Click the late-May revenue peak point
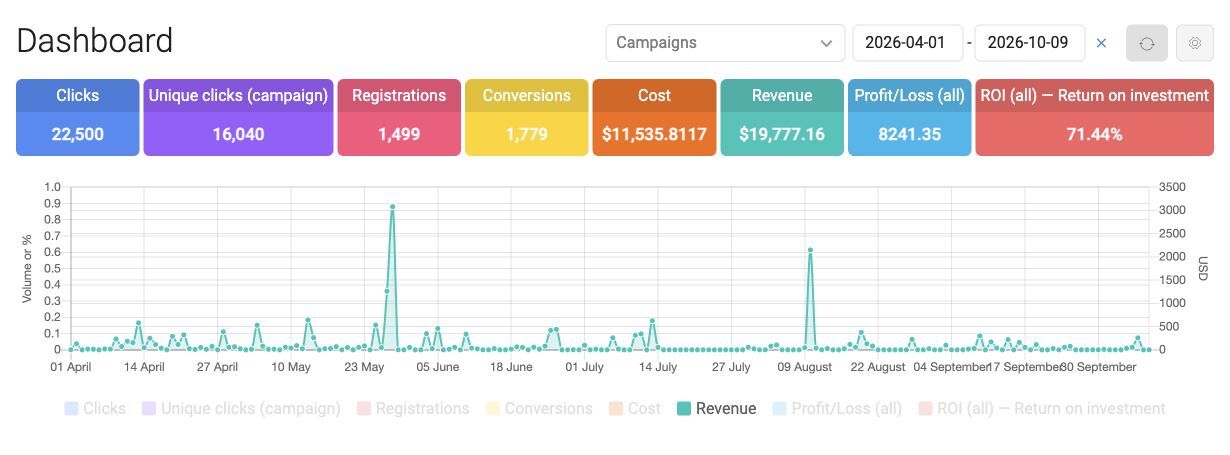The image size is (1230, 455). [x=392, y=207]
